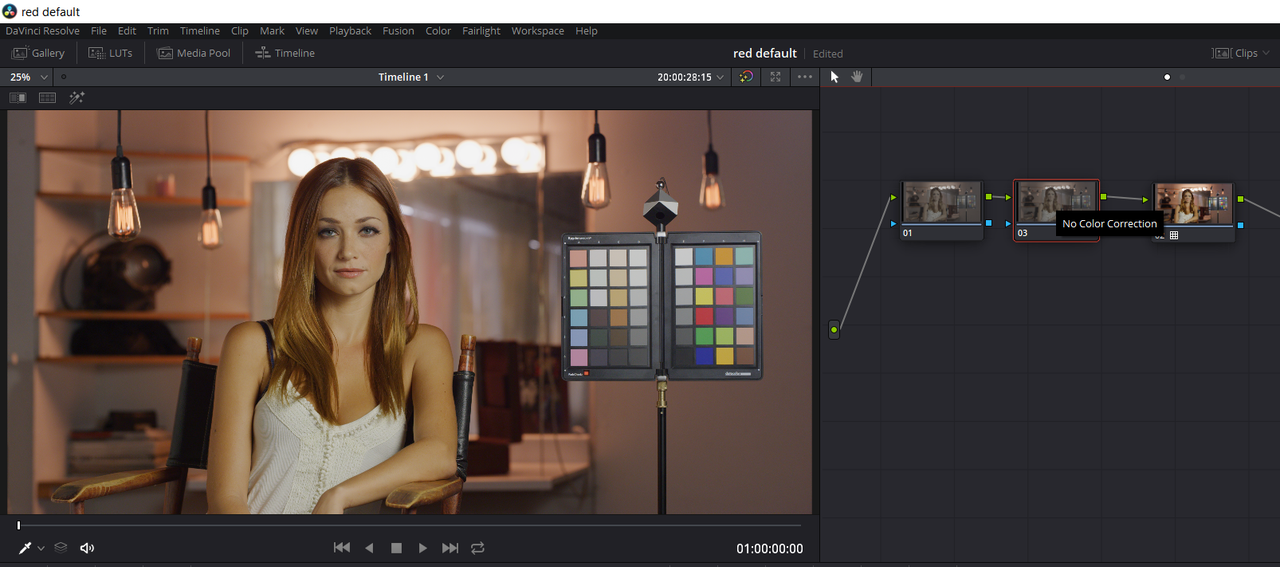The image size is (1280, 567).
Task: Toggle the bypass color grades icon
Action: pyautogui.click(x=746, y=77)
